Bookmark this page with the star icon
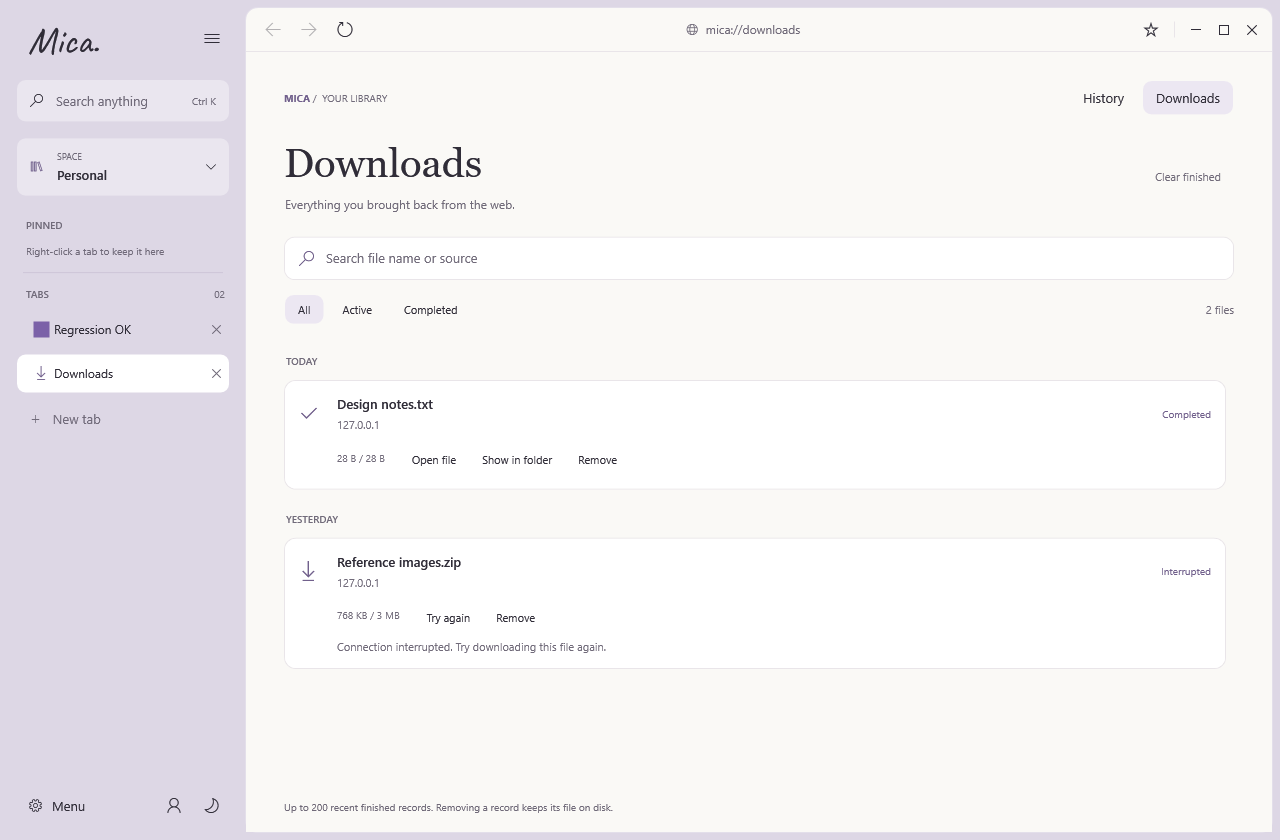The image size is (1280, 840). pos(1151,30)
